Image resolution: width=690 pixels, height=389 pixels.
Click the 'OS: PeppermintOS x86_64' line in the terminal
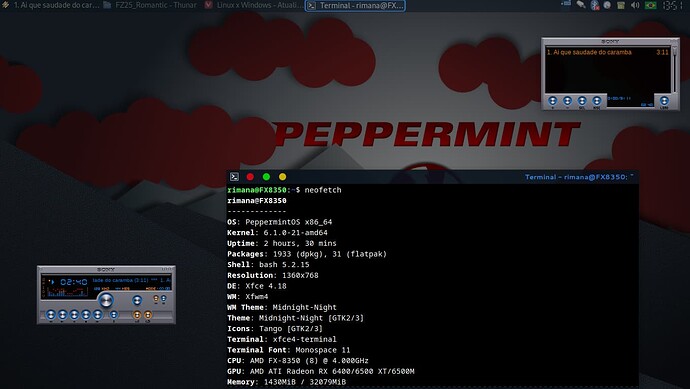(279, 222)
